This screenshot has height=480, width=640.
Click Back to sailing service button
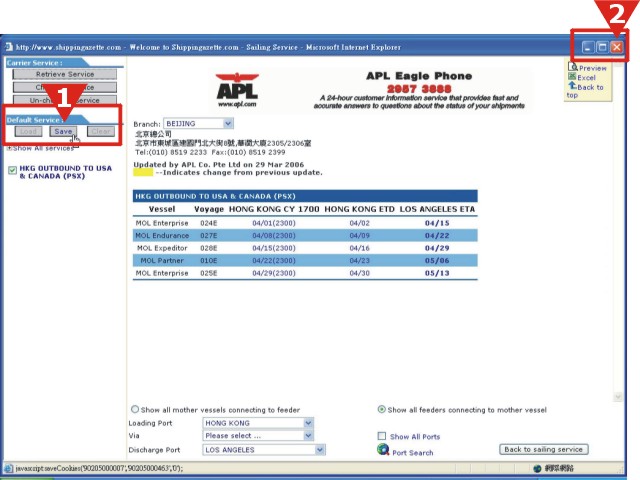[544, 449]
